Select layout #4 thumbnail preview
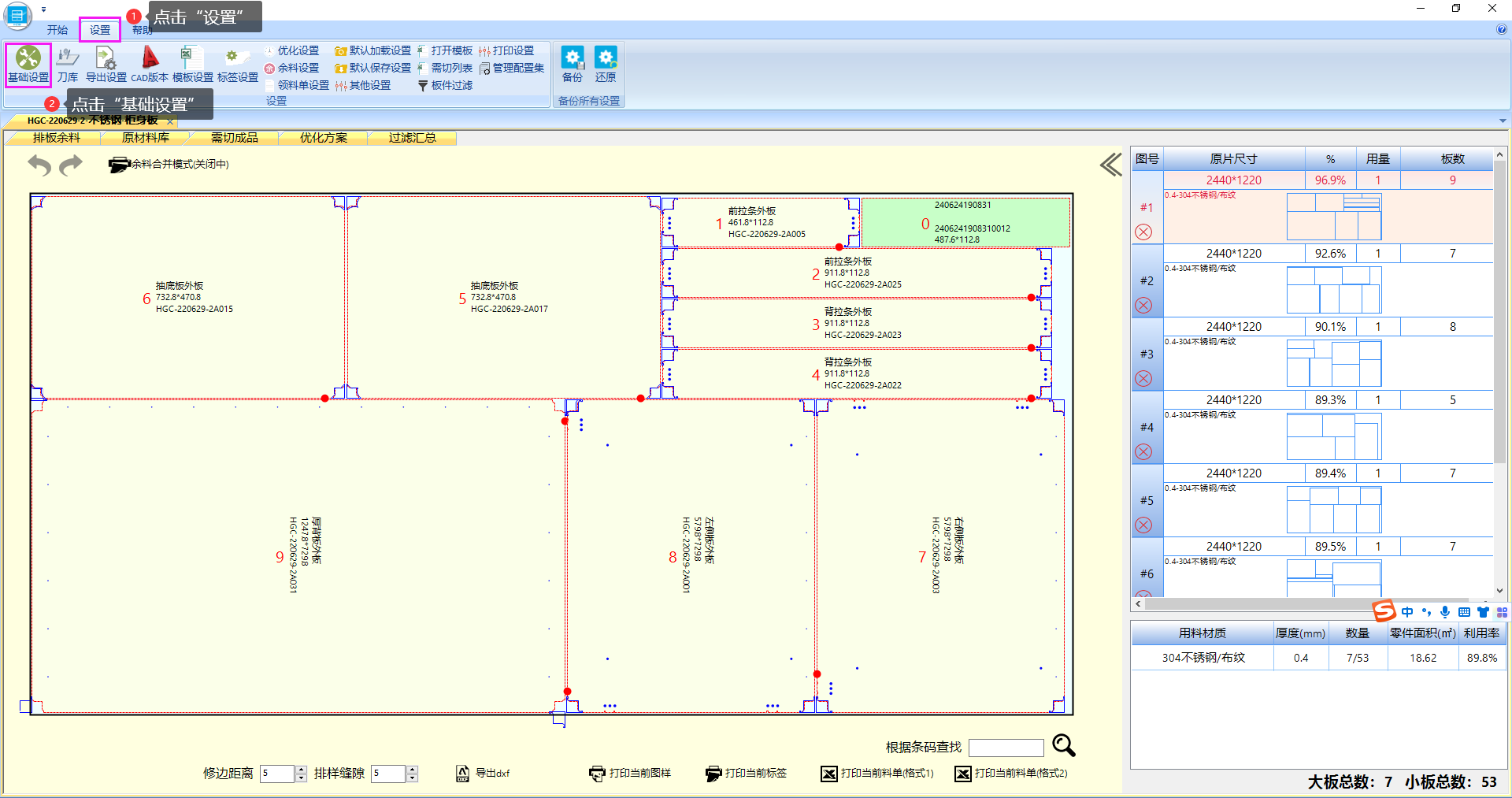The width and height of the screenshot is (1512, 798). (1334, 436)
